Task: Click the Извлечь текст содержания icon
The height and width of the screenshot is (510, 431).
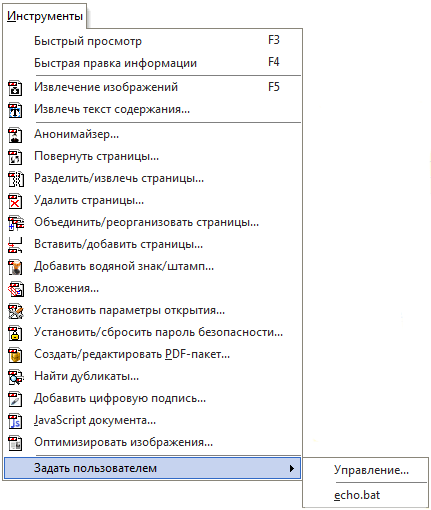Action: (x=15, y=110)
